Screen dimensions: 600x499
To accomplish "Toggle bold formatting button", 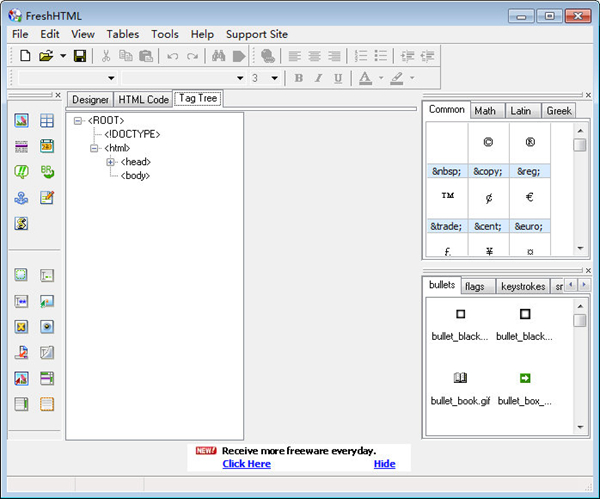I will [x=298, y=78].
